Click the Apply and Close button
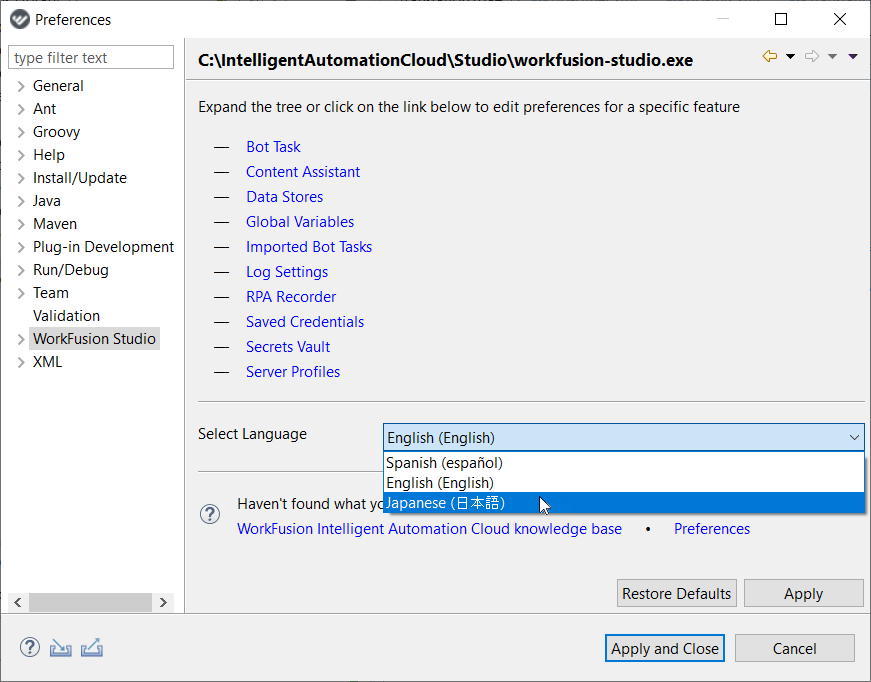Image resolution: width=871 pixels, height=682 pixels. pyautogui.click(x=664, y=648)
